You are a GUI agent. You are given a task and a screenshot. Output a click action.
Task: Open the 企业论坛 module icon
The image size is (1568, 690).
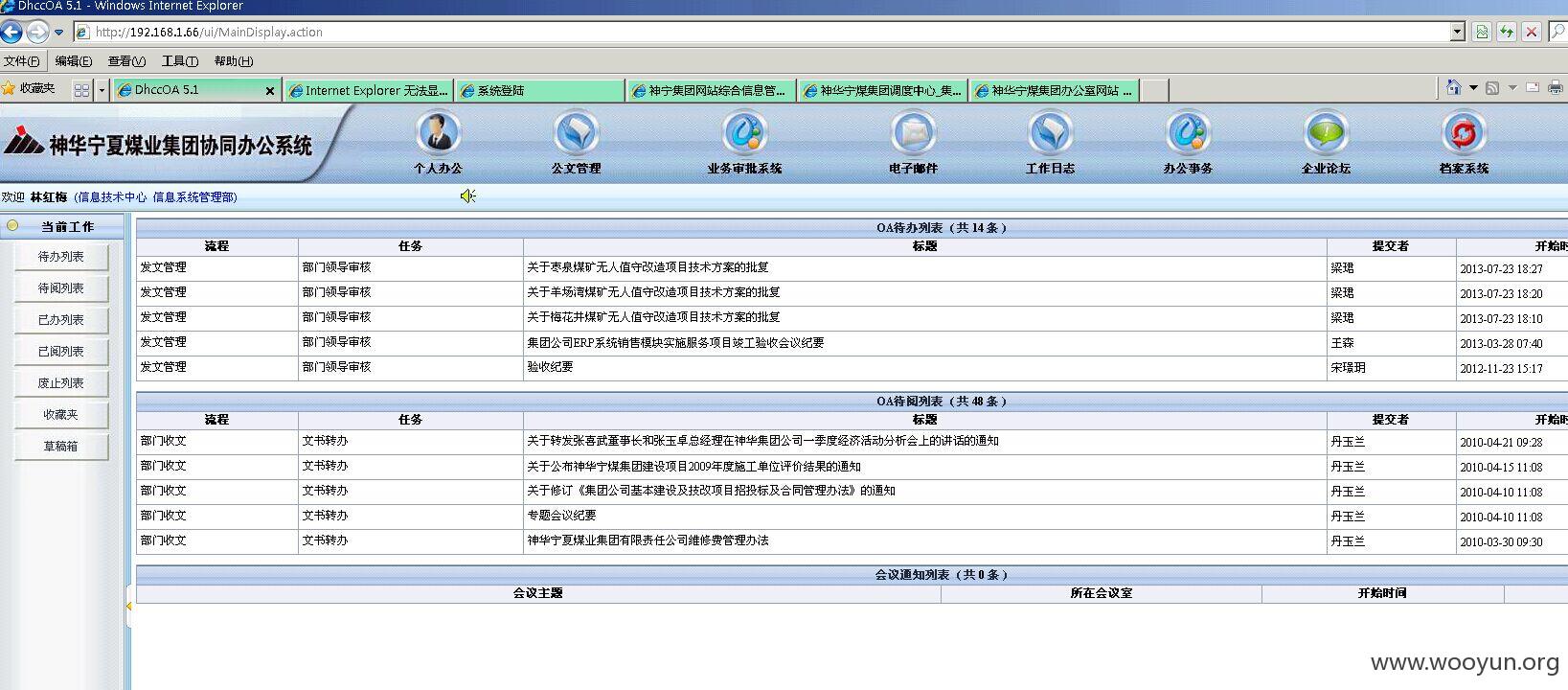1327,132
